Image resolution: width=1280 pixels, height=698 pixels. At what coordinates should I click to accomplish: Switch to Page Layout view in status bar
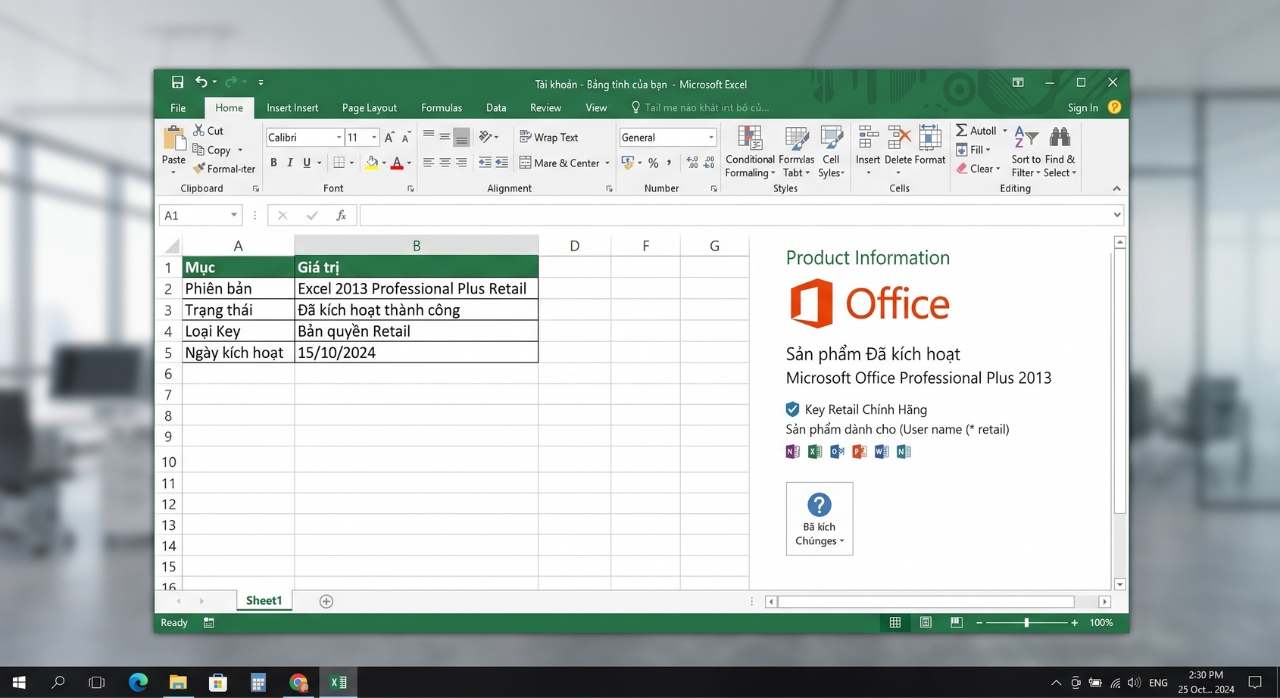[x=926, y=623]
